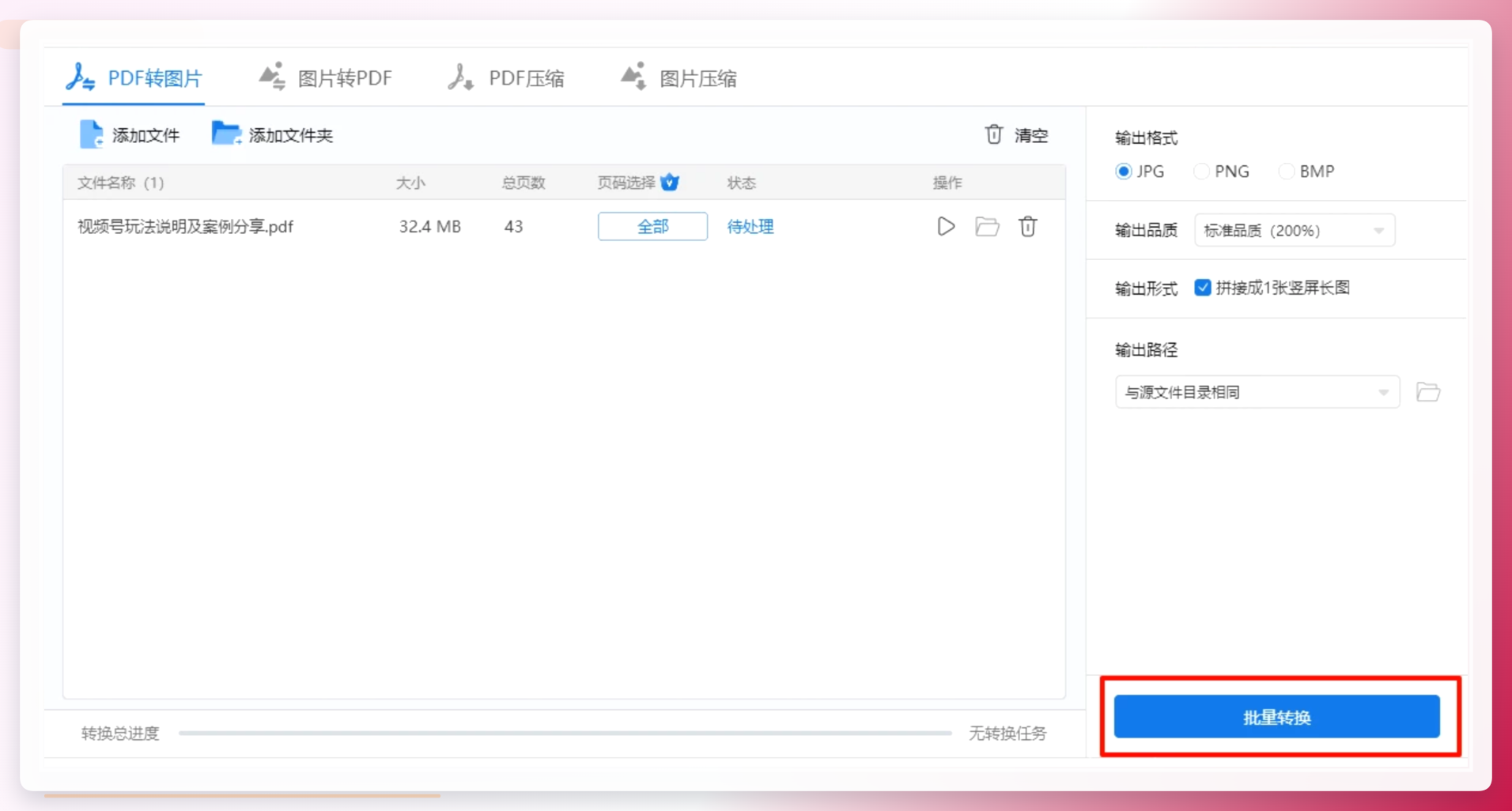Image resolution: width=1512 pixels, height=811 pixels.
Task: Select PNG output format
Action: coord(1221,171)
